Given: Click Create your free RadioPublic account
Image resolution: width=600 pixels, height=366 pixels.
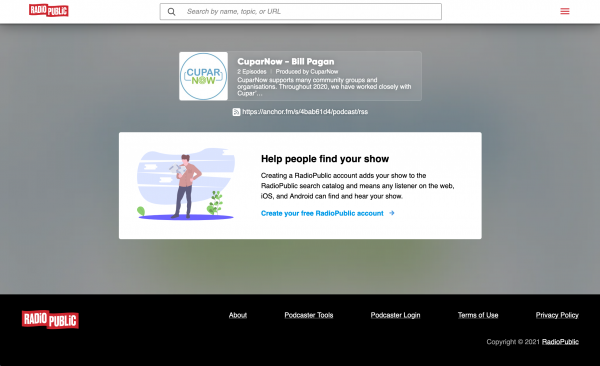Looking at the screenshot, I should 322,213.
